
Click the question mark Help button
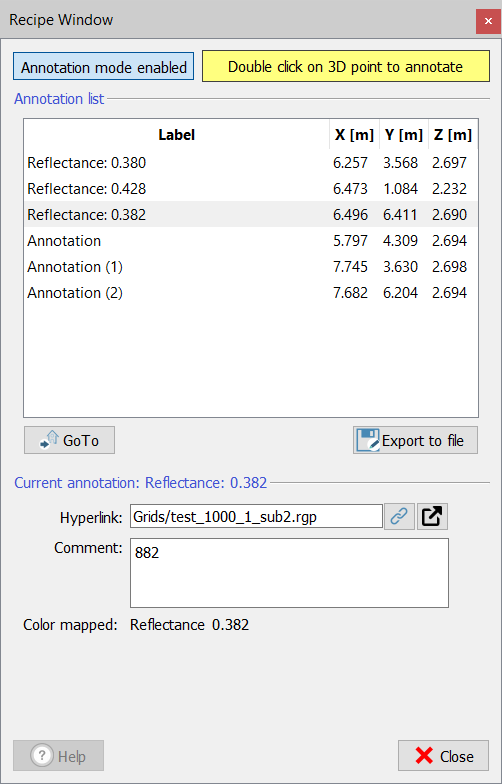[58, 756]
